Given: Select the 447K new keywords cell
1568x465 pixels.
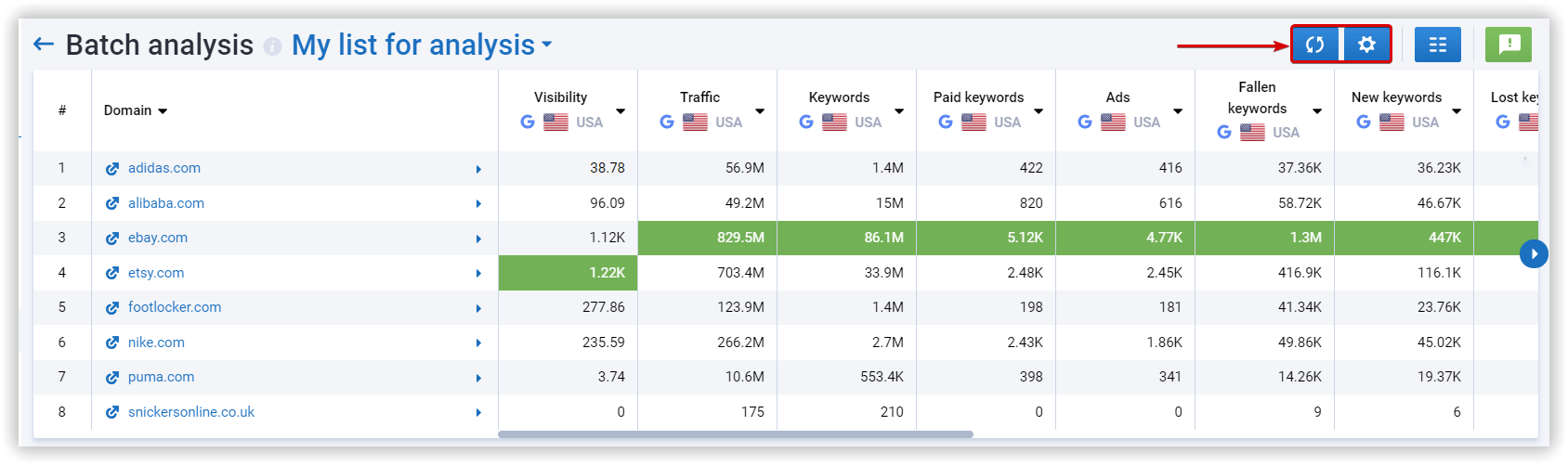Looking at the screenshot, I should 1405,238.
